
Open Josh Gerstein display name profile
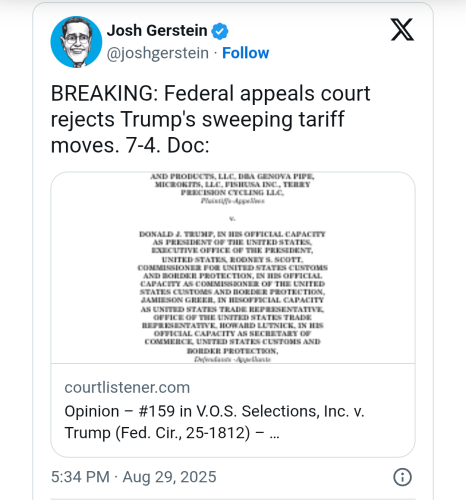157,31
